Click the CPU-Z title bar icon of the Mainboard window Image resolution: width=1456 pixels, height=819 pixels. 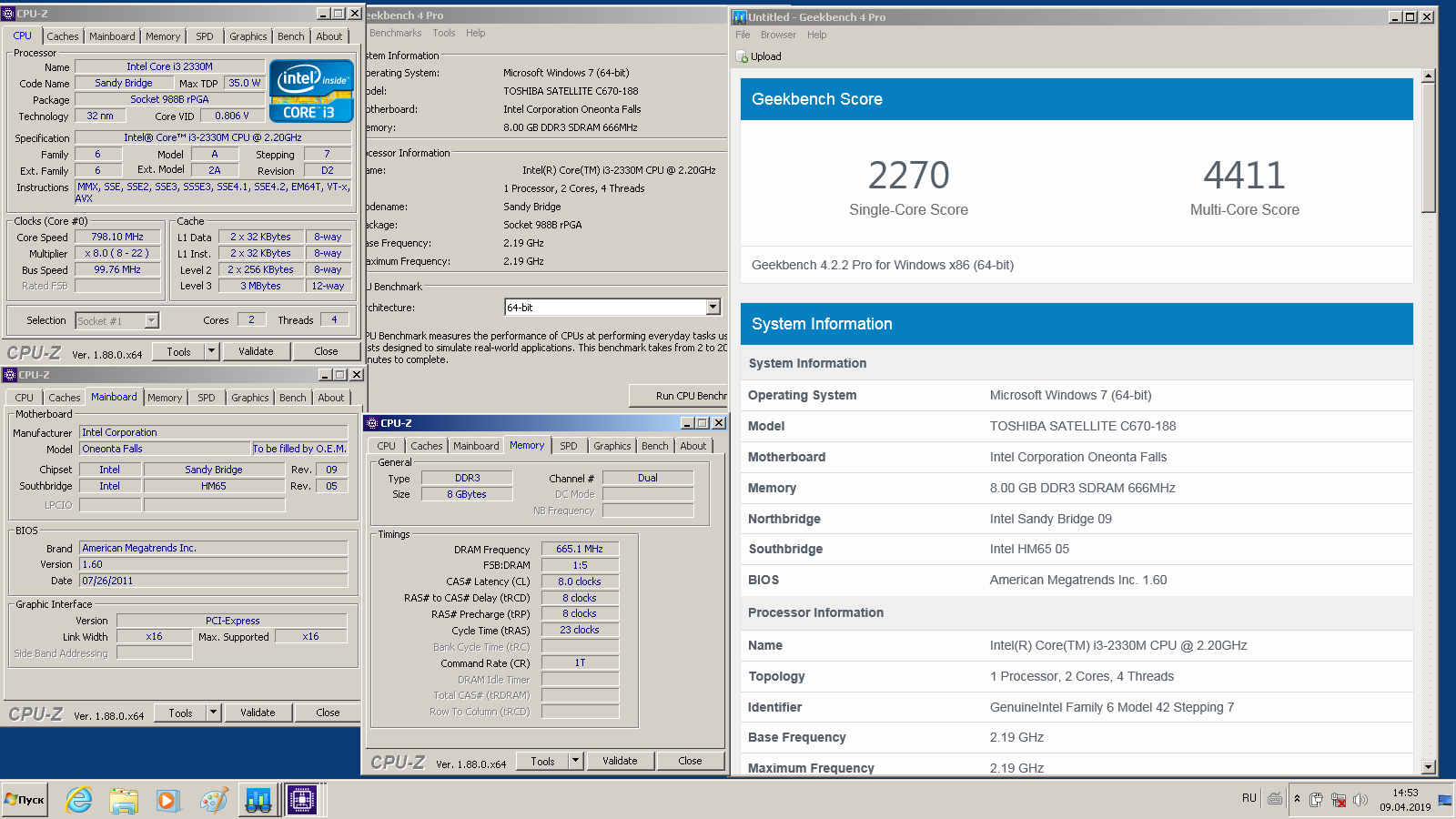tap(9, 375)
